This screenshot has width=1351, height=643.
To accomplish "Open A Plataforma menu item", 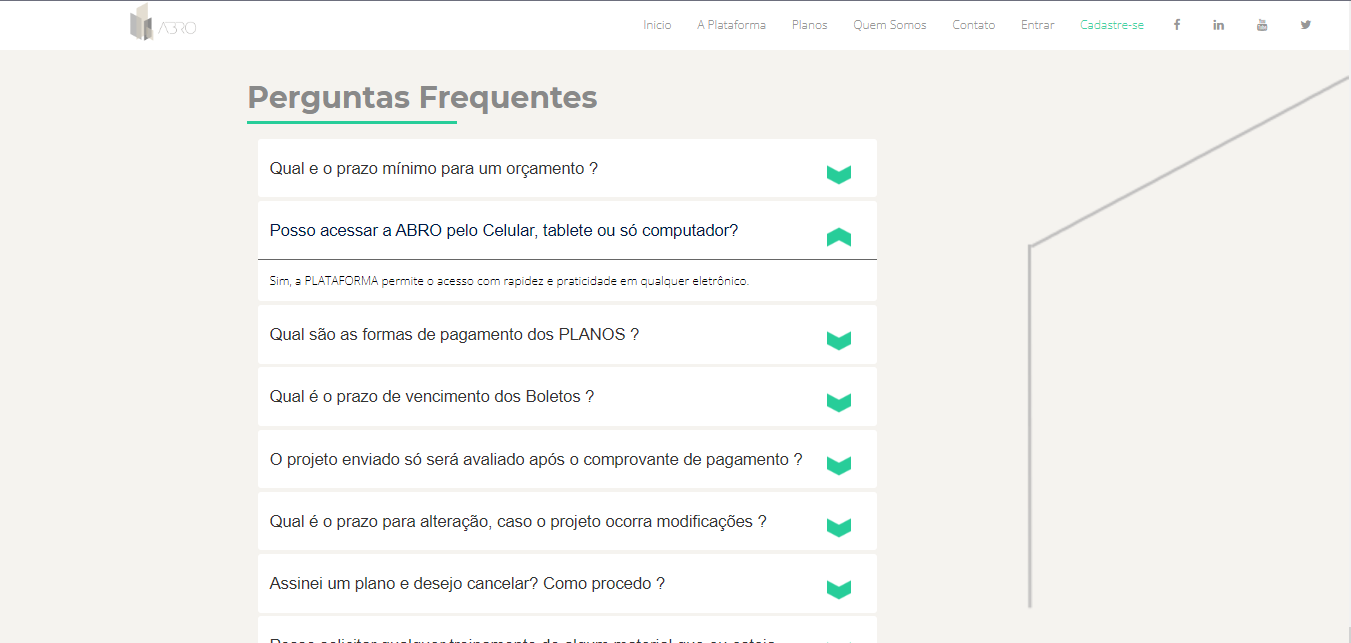I will coord(731,25).
